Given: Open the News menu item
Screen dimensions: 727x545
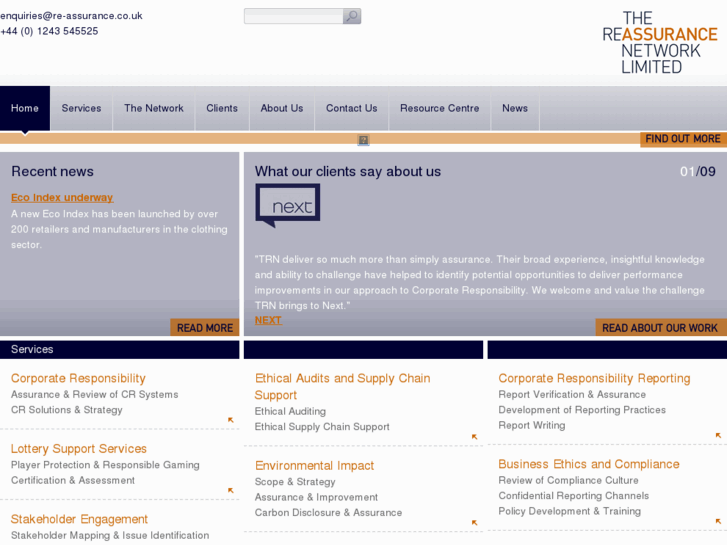Looking at the screenshot, I should (x=515, y=108).
